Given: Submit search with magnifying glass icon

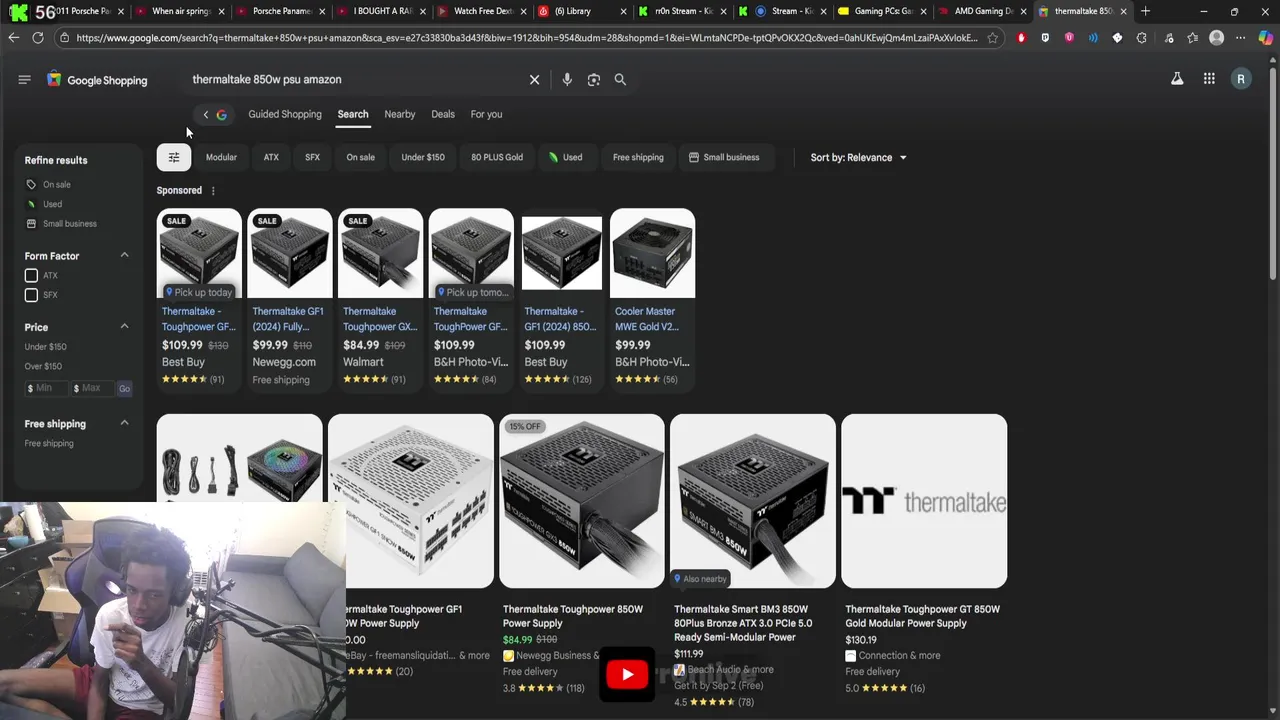Looking at the screenshot, I should pos(620,79).
